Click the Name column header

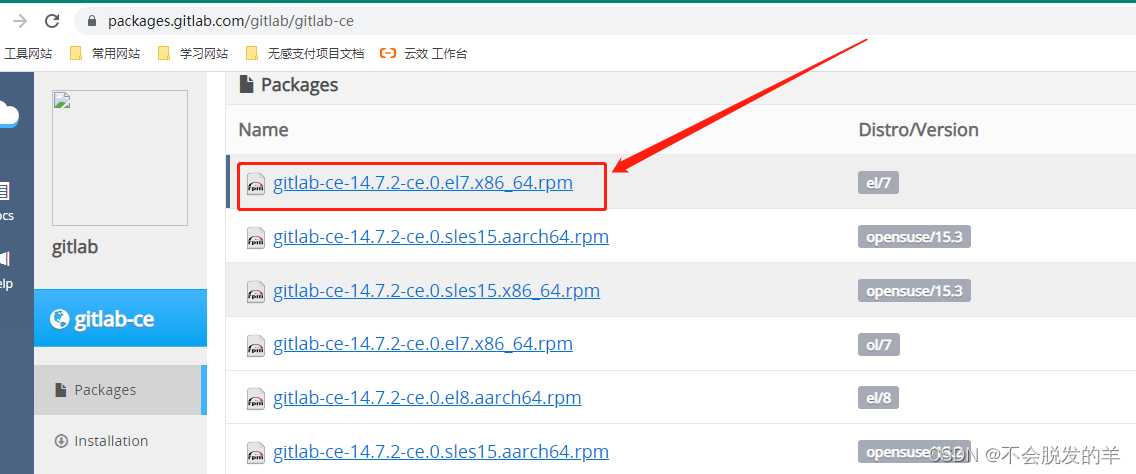pos(264,130)
